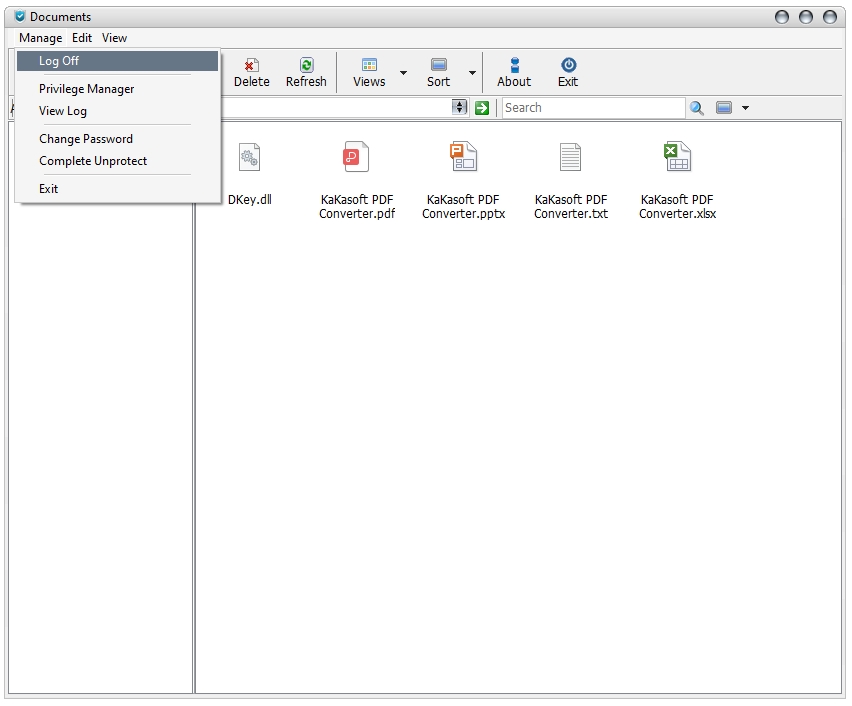The width and height of the screenshot is (852, 706).
Task: Click the magnifier search icon
Action: [x=696, y=108]
